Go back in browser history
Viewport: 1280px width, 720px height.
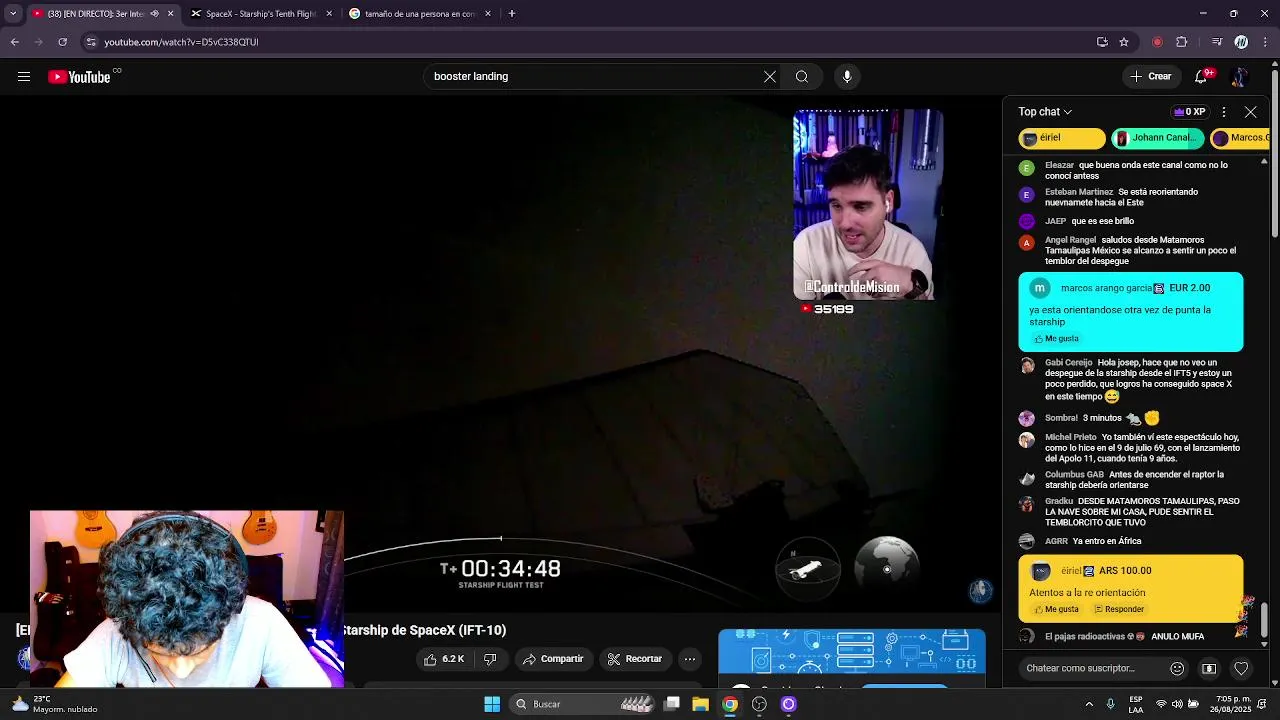coord(15,42)
